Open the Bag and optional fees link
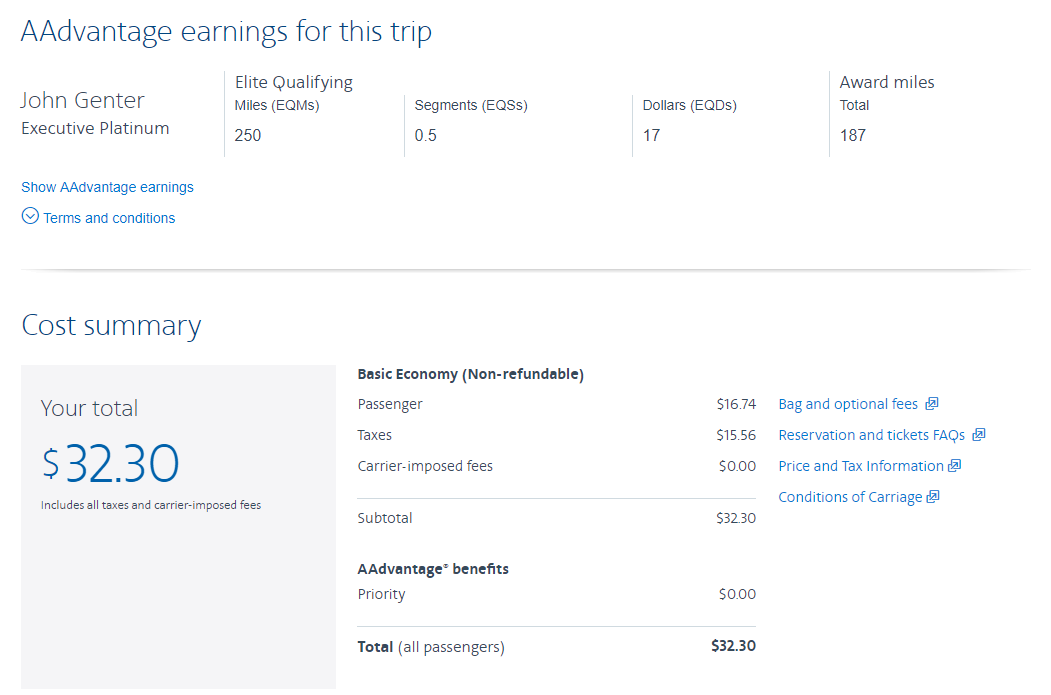 (x=848, y=404)
